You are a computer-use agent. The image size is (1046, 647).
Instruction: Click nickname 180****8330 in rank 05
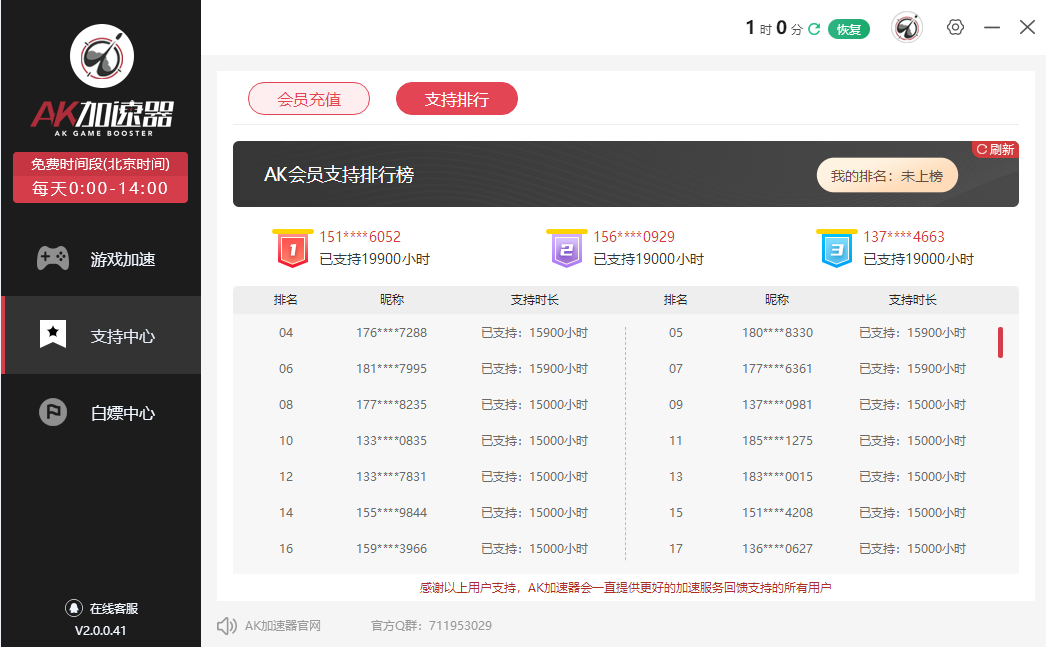point(778,332)
